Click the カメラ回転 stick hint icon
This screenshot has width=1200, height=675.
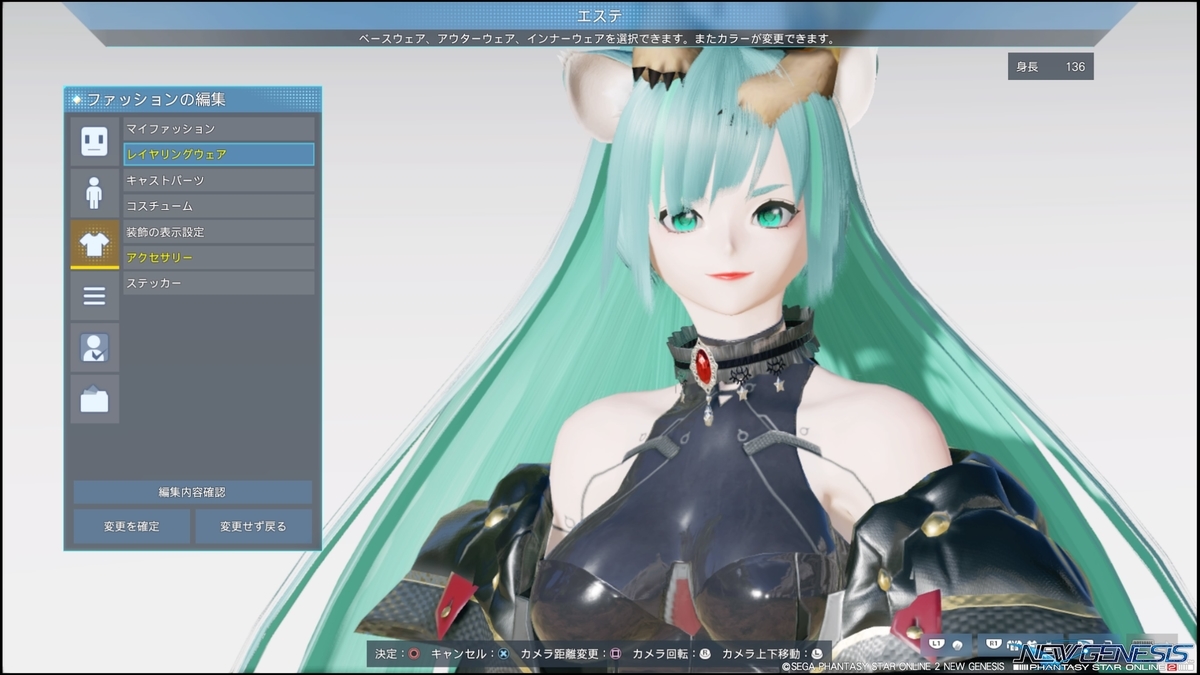click(705, 654)
